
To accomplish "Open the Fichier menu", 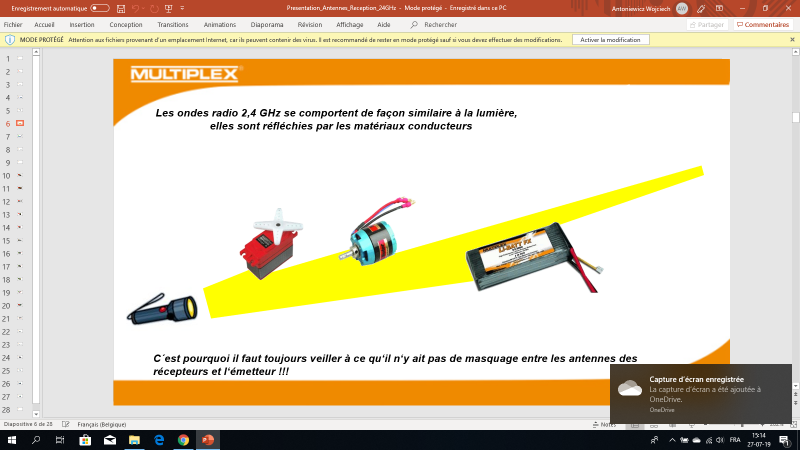I will tap(13, 23).
